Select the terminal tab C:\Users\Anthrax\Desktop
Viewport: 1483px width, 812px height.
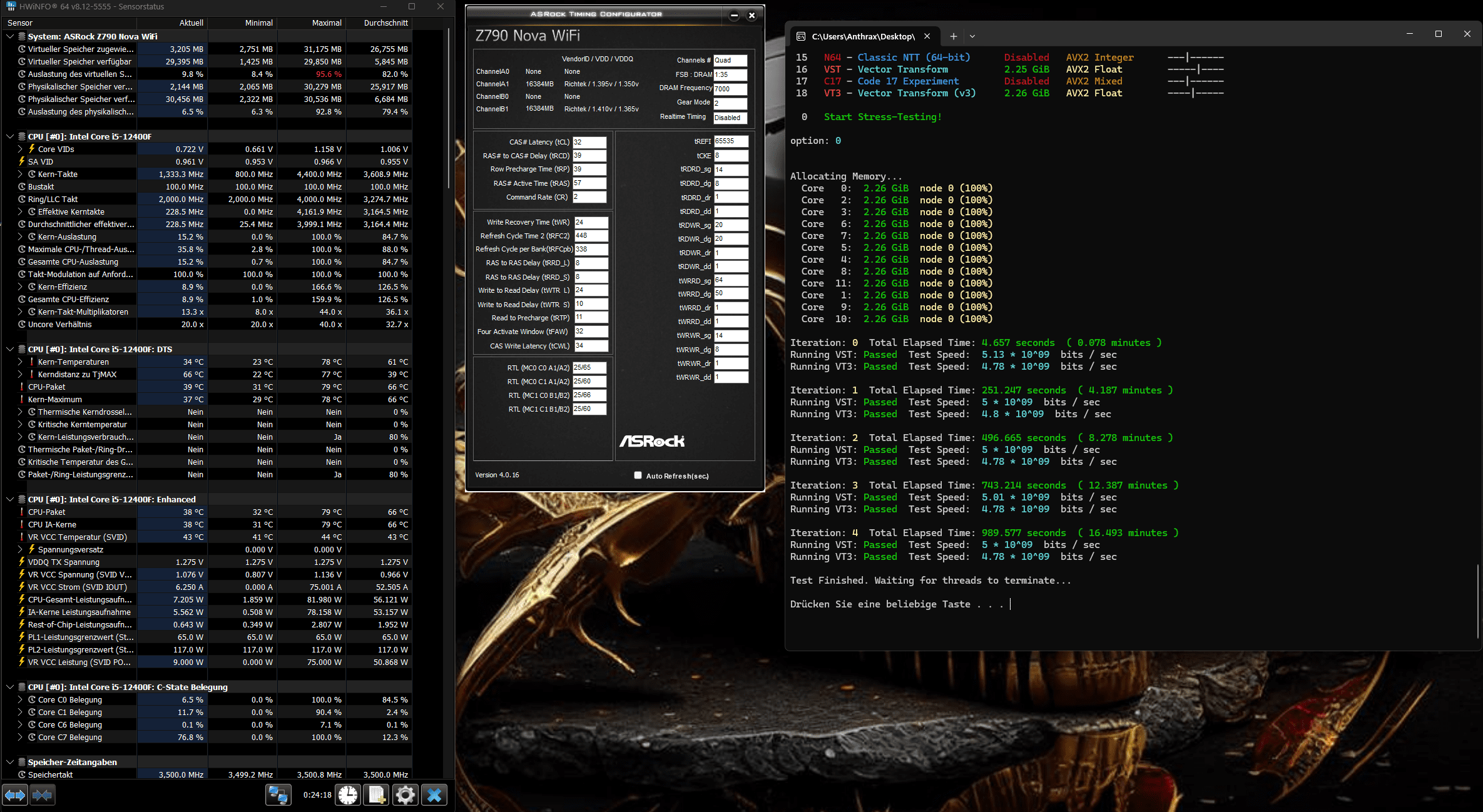point(864,36)
